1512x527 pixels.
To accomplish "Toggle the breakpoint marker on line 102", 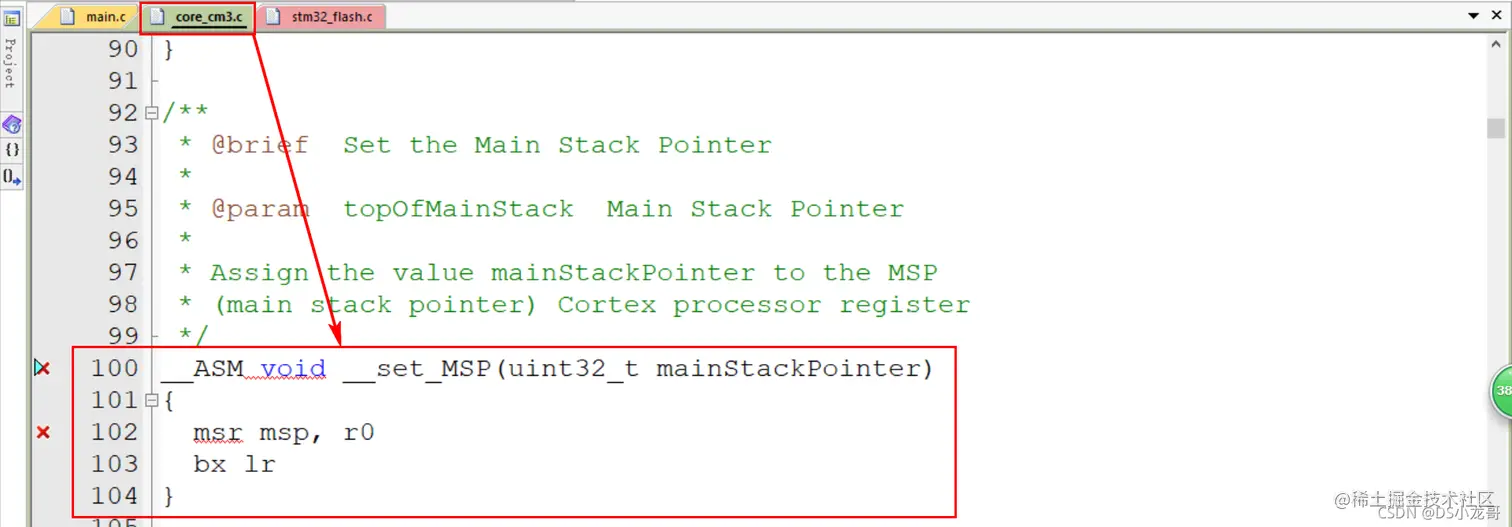I will pos(43,432).
